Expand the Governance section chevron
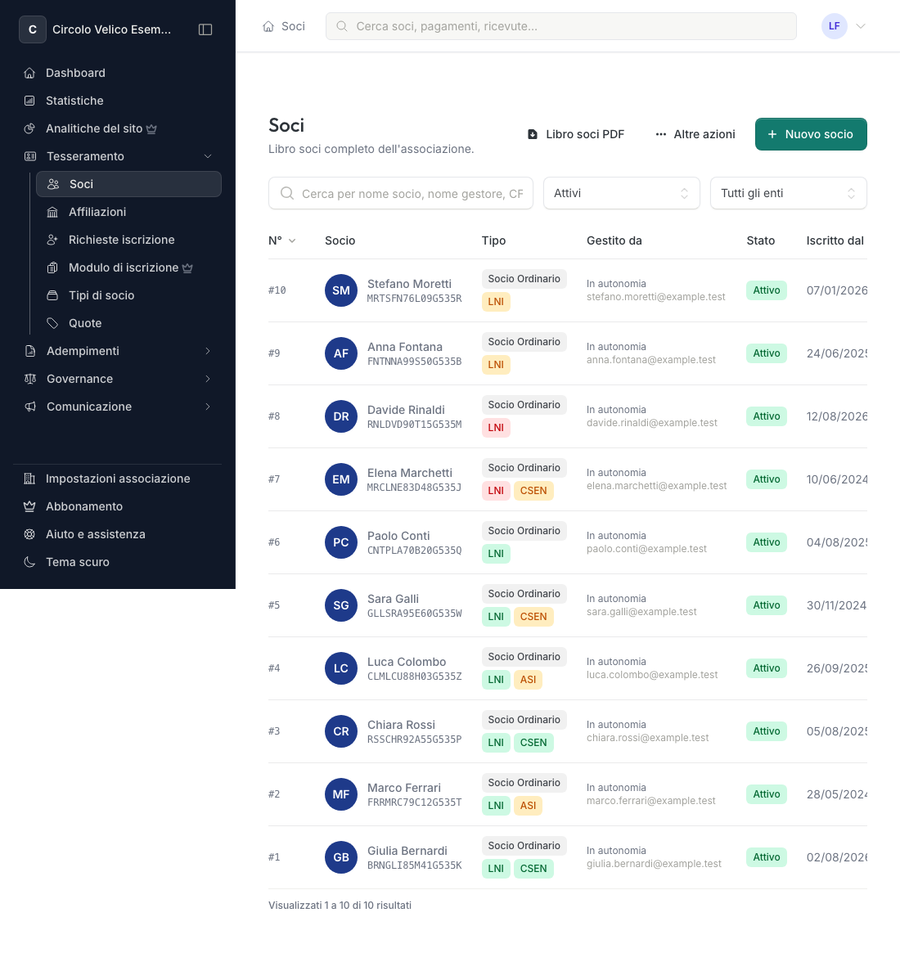The image size is (900, 971). (208, 379)
